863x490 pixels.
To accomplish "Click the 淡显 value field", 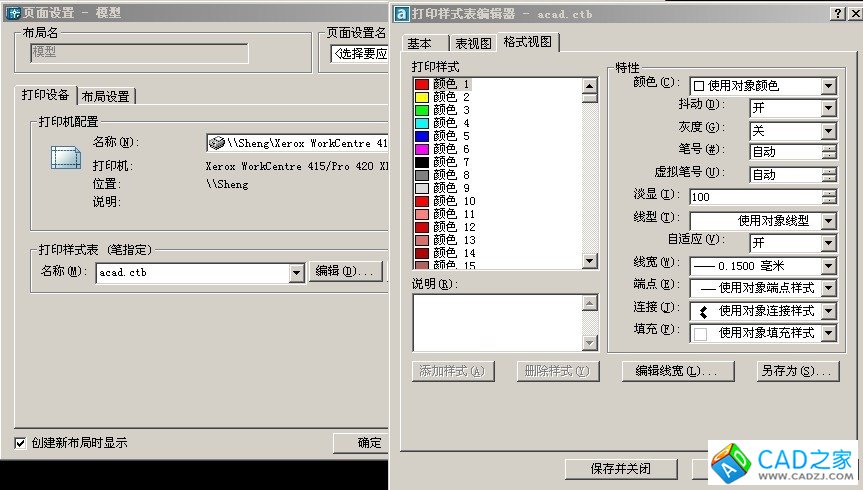I will pyautogui.click(x=762, y=197).
